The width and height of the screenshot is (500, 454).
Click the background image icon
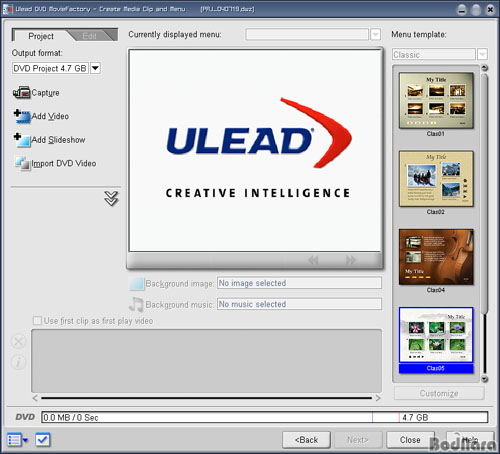136,283
